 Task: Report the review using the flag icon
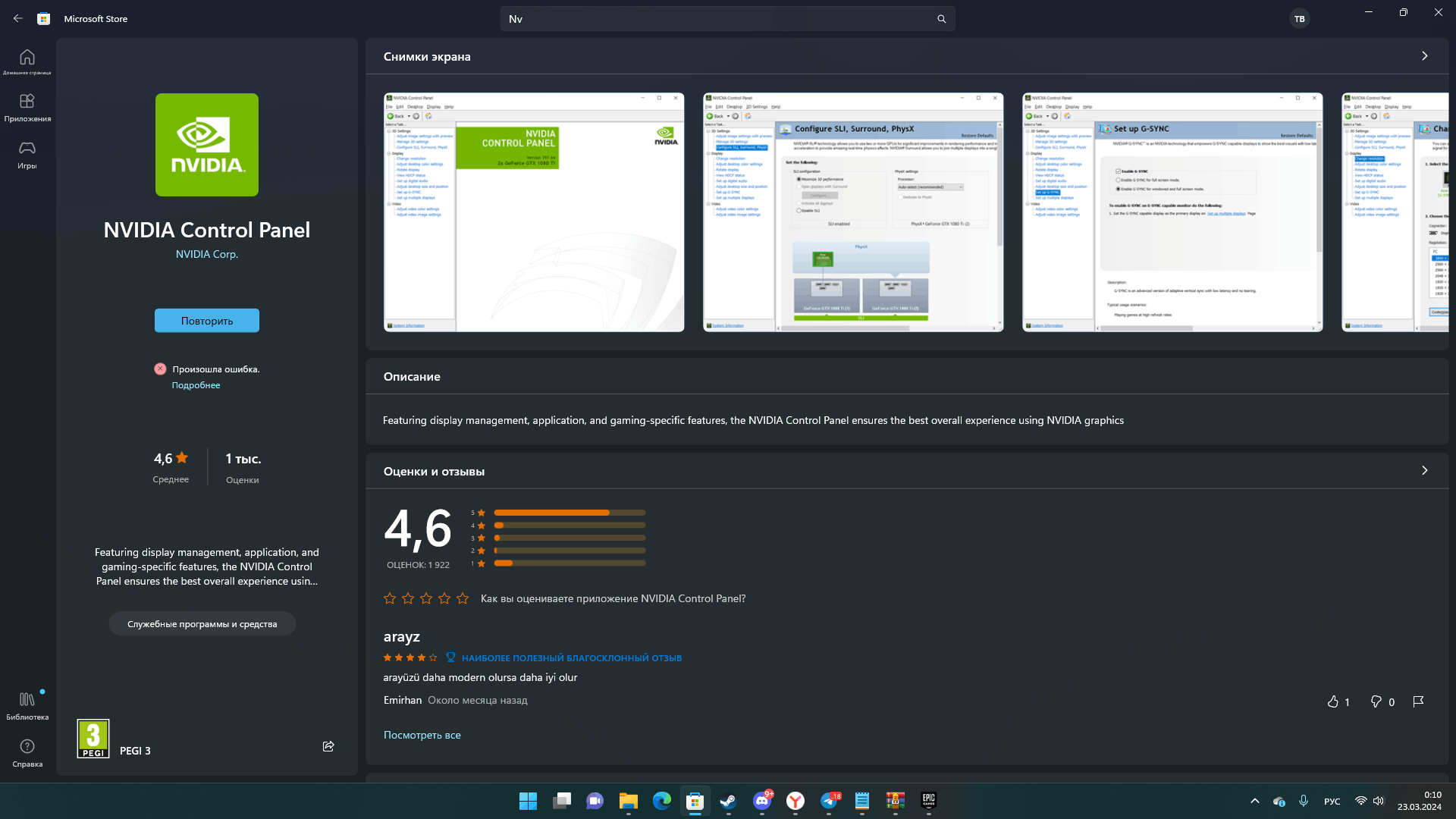[1418, 701]
